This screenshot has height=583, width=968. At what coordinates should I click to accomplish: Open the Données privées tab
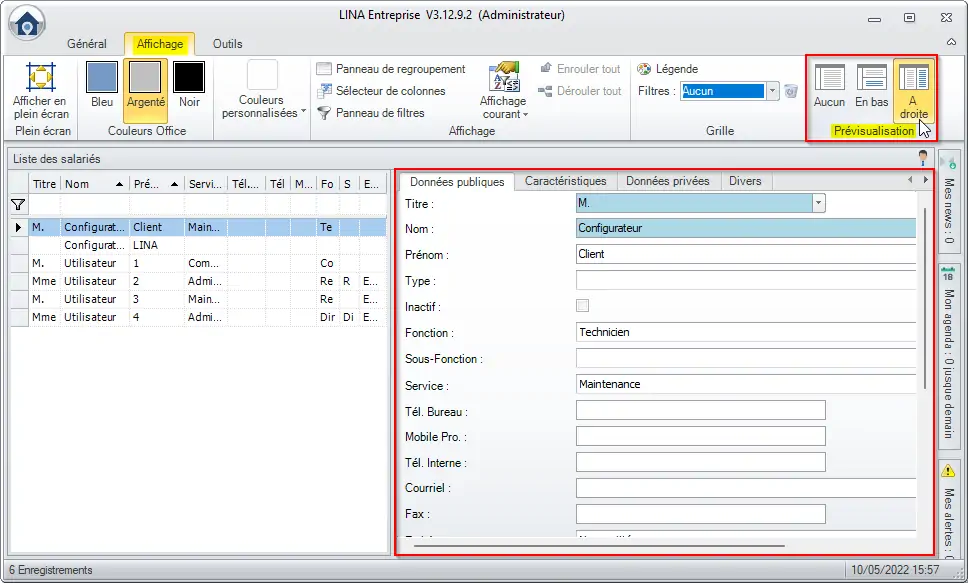tap(667, 181)
